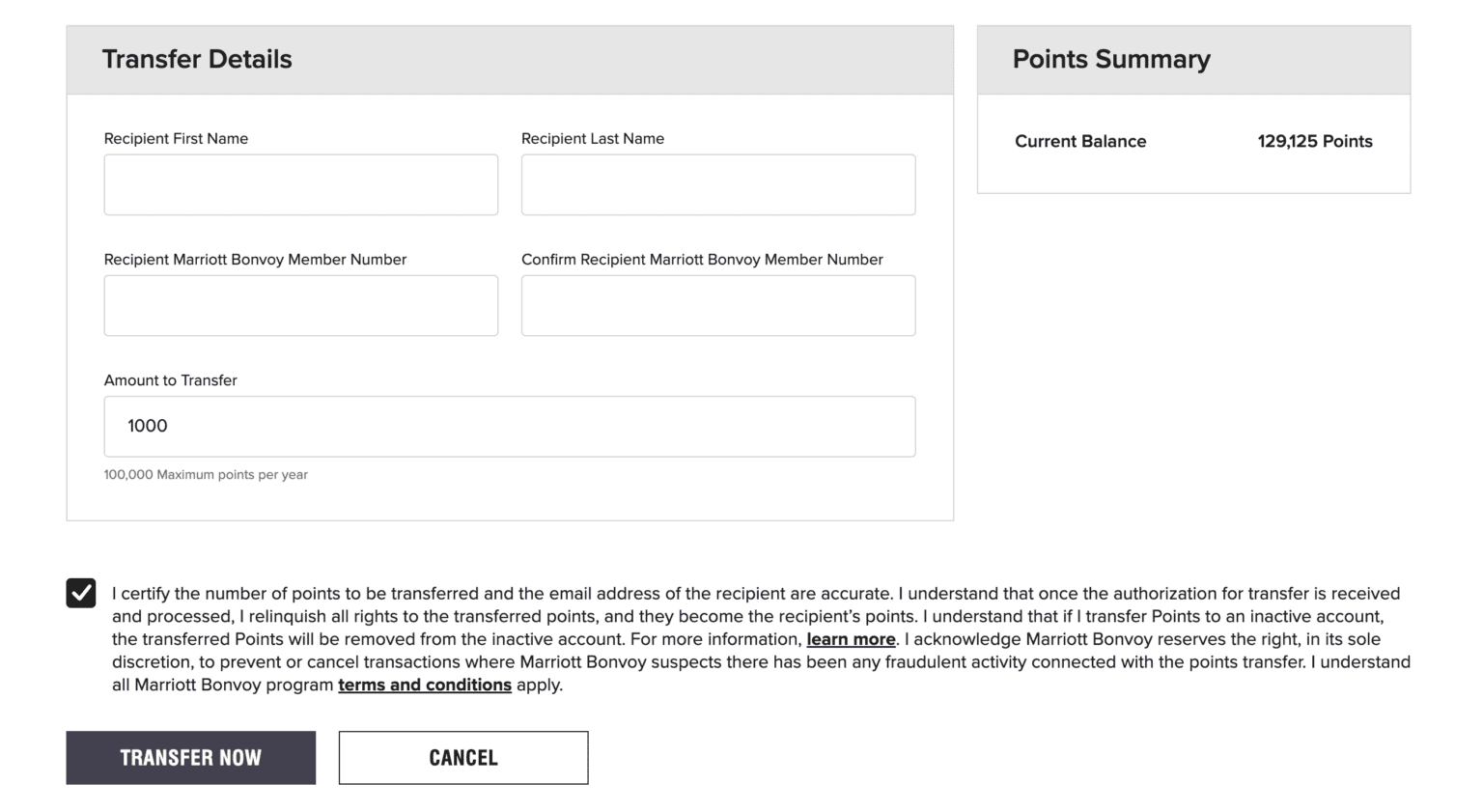Click the Points Summary header
Screen dimensions: 1483x812
coord(1111,59)
